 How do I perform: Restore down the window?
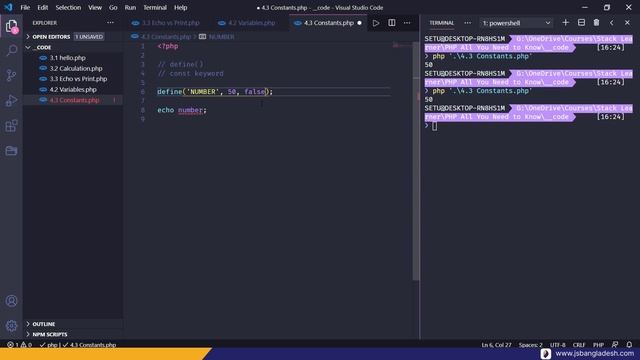tap(607, 7)
